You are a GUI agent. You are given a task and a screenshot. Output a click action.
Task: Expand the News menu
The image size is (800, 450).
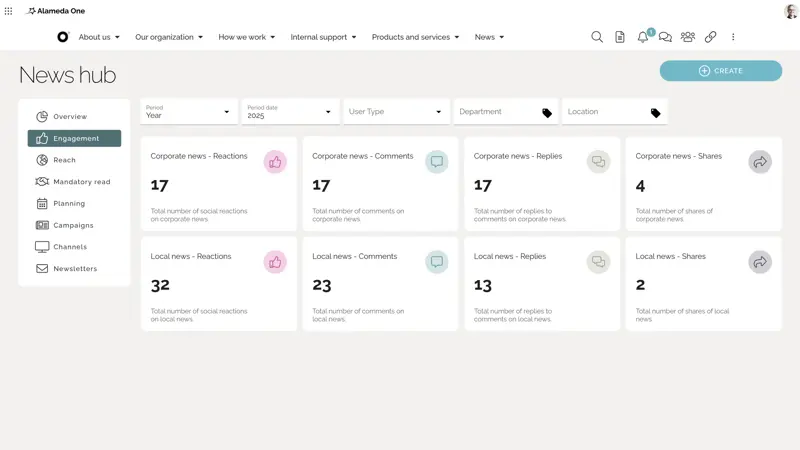point(489,37)
